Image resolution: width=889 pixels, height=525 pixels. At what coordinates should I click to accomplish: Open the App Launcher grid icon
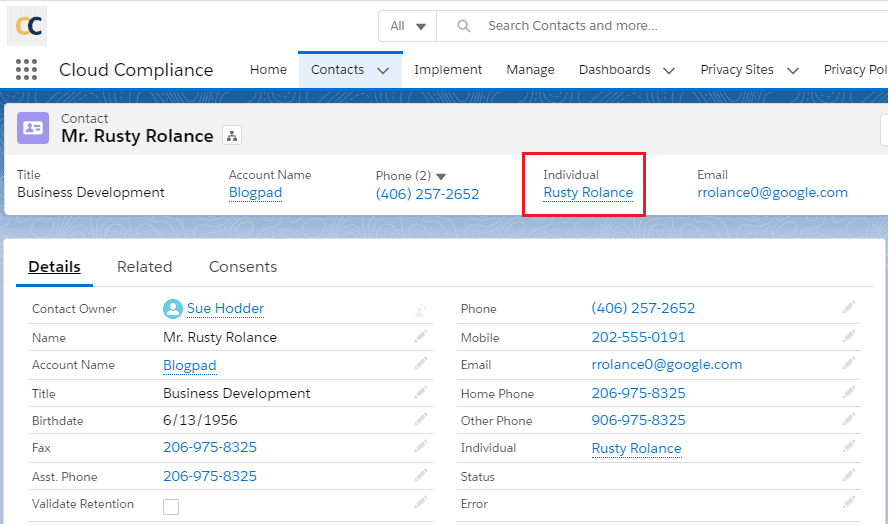[x=27, y=69]
